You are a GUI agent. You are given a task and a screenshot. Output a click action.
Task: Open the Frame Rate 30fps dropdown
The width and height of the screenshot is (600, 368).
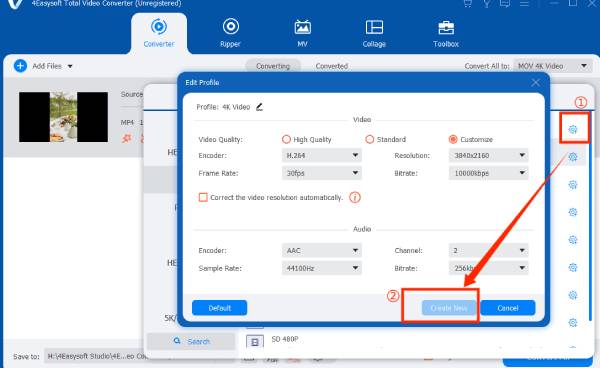[x=321, y=173]
